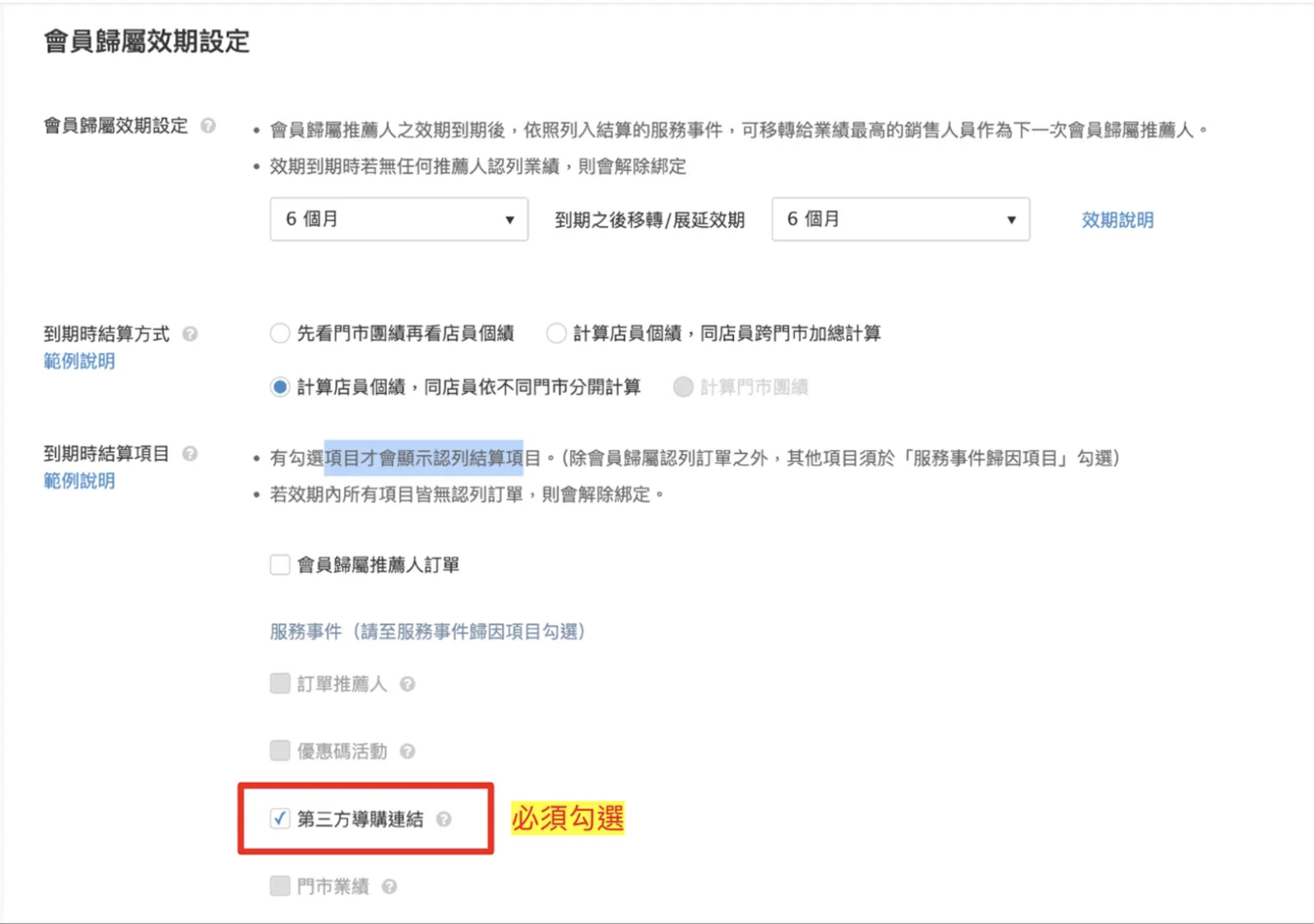This screenshot has height=924, width=1314.
Task: Click help icon next to 門市業績
Action: click(x=389, y=886)
